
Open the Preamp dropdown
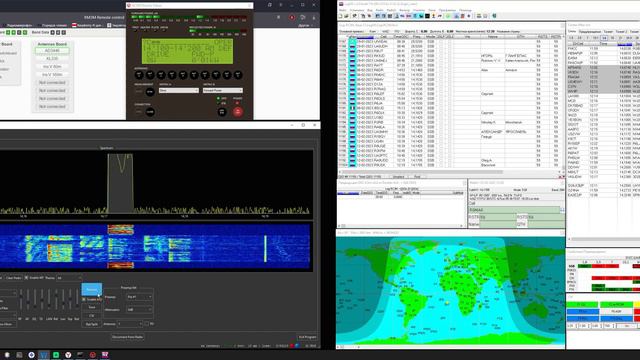pyautogui.click(x=139, y=297)
